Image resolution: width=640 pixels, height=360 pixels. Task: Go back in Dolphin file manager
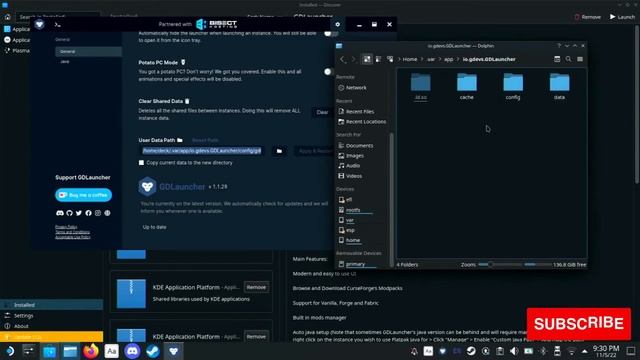343,60
